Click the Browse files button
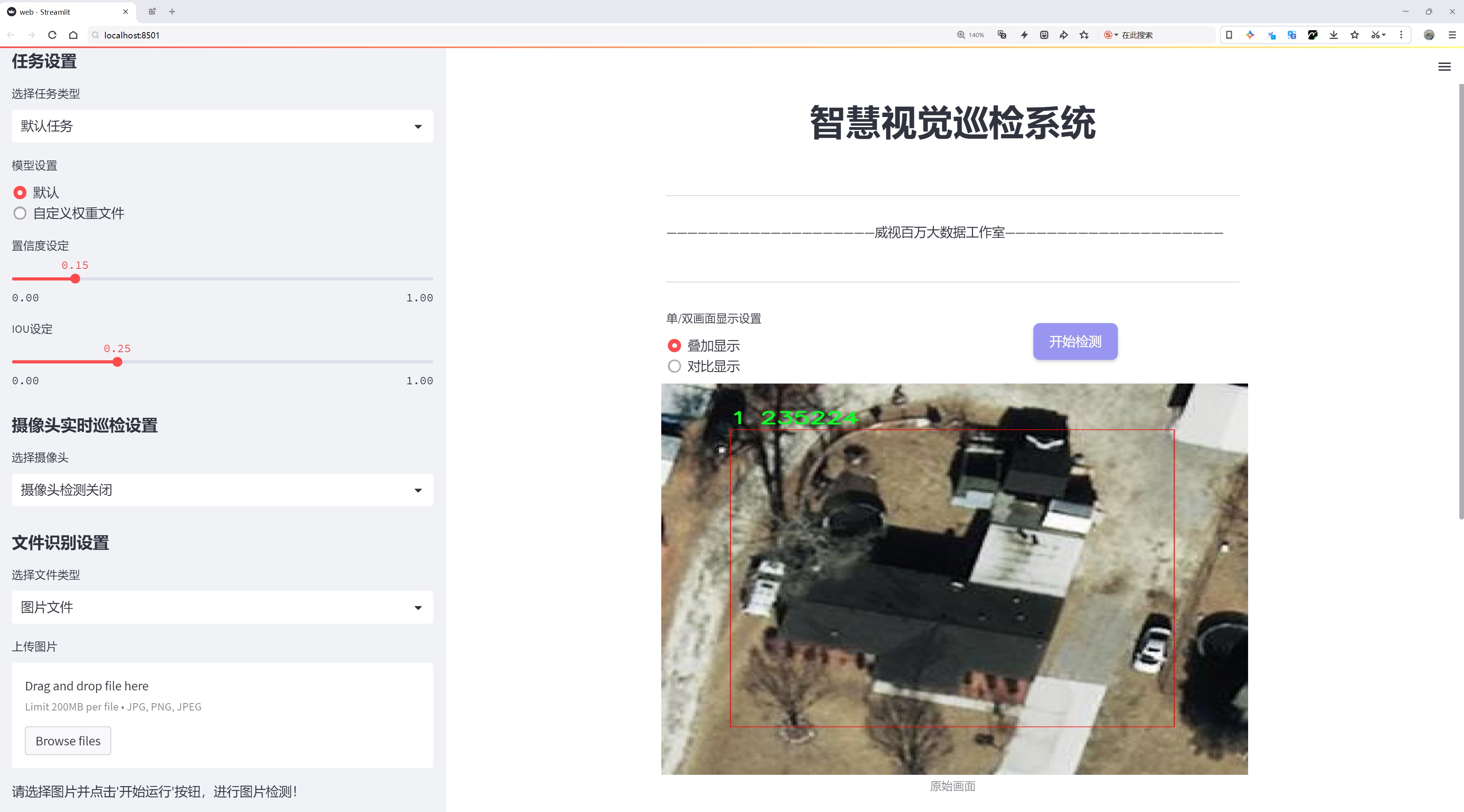This screenshot has height=812, width=1464. coord(67,741)
